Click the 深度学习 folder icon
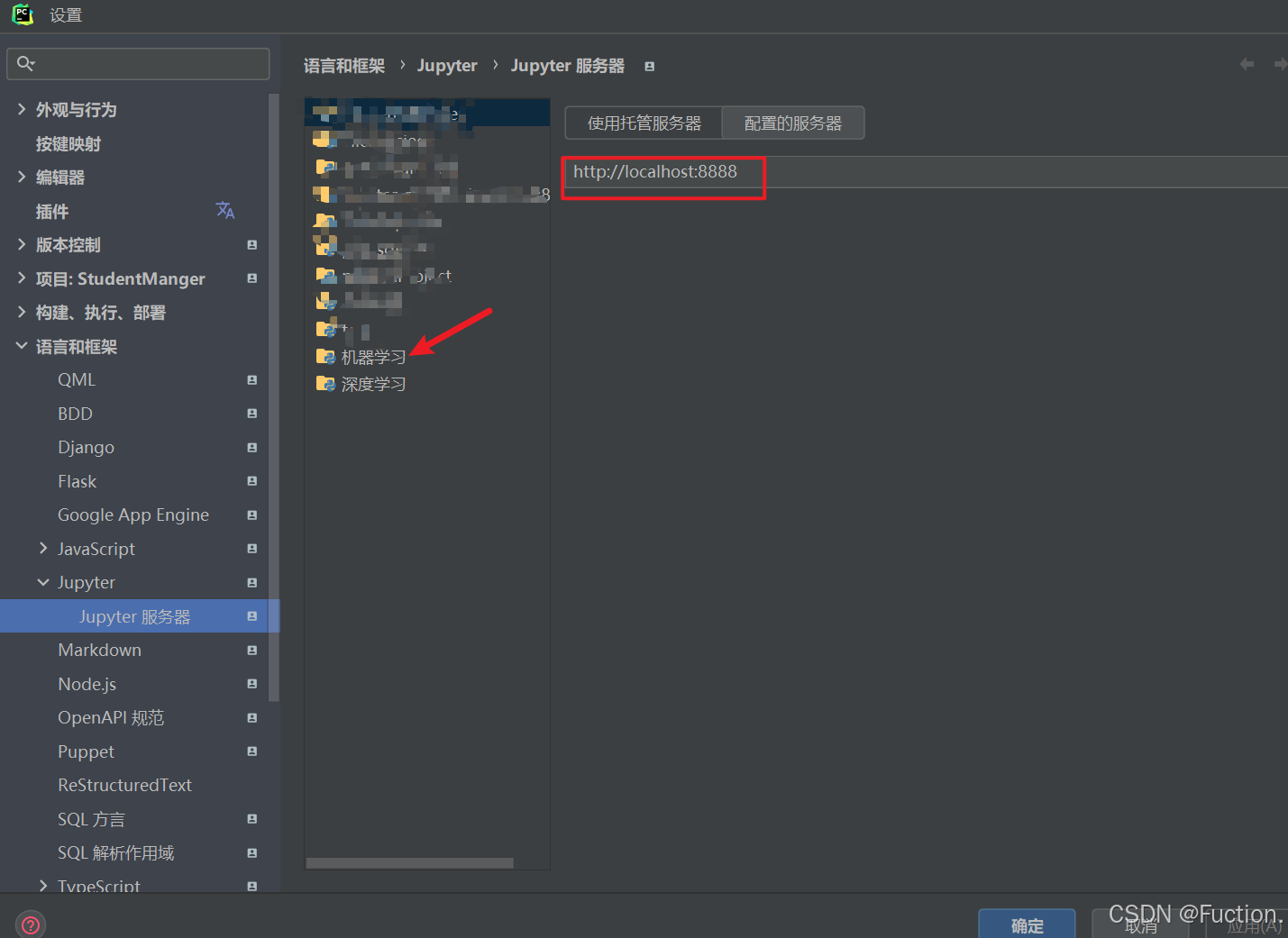The width and height of the screenshot is (1288, 938). [325, 384]
